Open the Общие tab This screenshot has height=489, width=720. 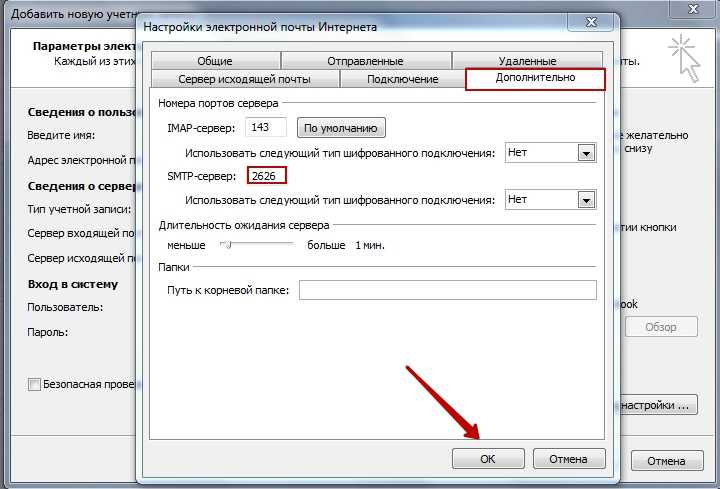pyautogui.click(x=215, y=61)
